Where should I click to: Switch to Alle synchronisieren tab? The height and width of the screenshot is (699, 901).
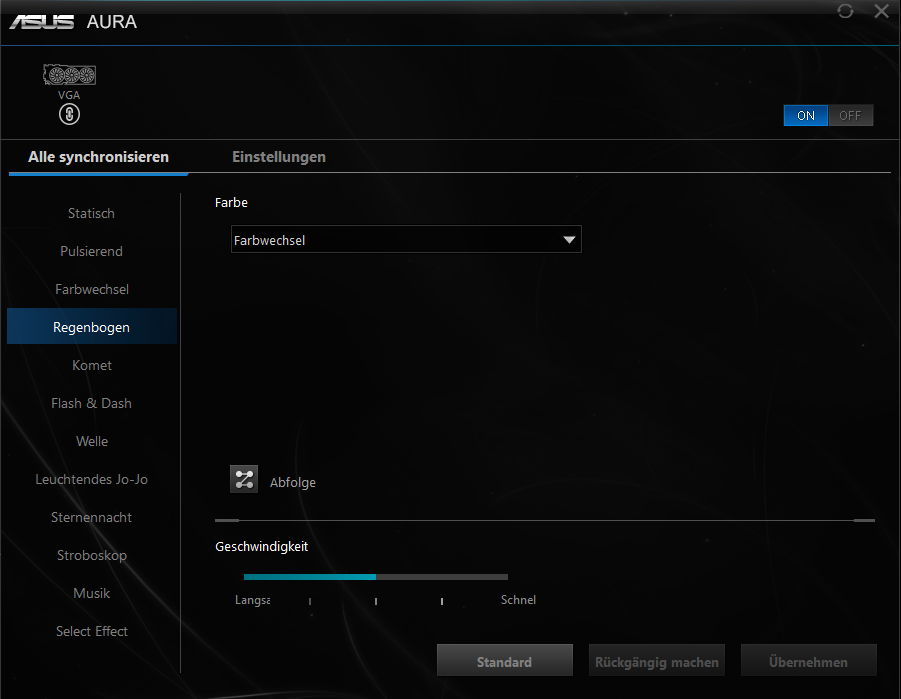98,157
